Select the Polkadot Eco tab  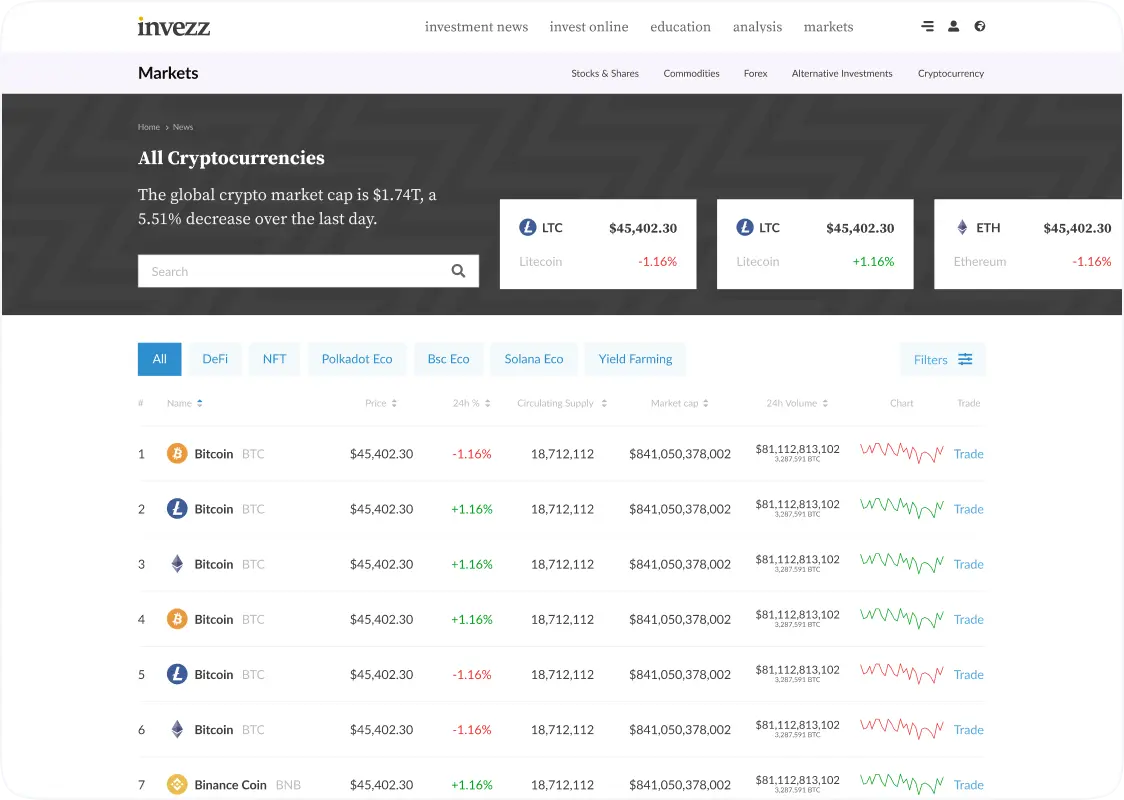click(x=357, y=359)
